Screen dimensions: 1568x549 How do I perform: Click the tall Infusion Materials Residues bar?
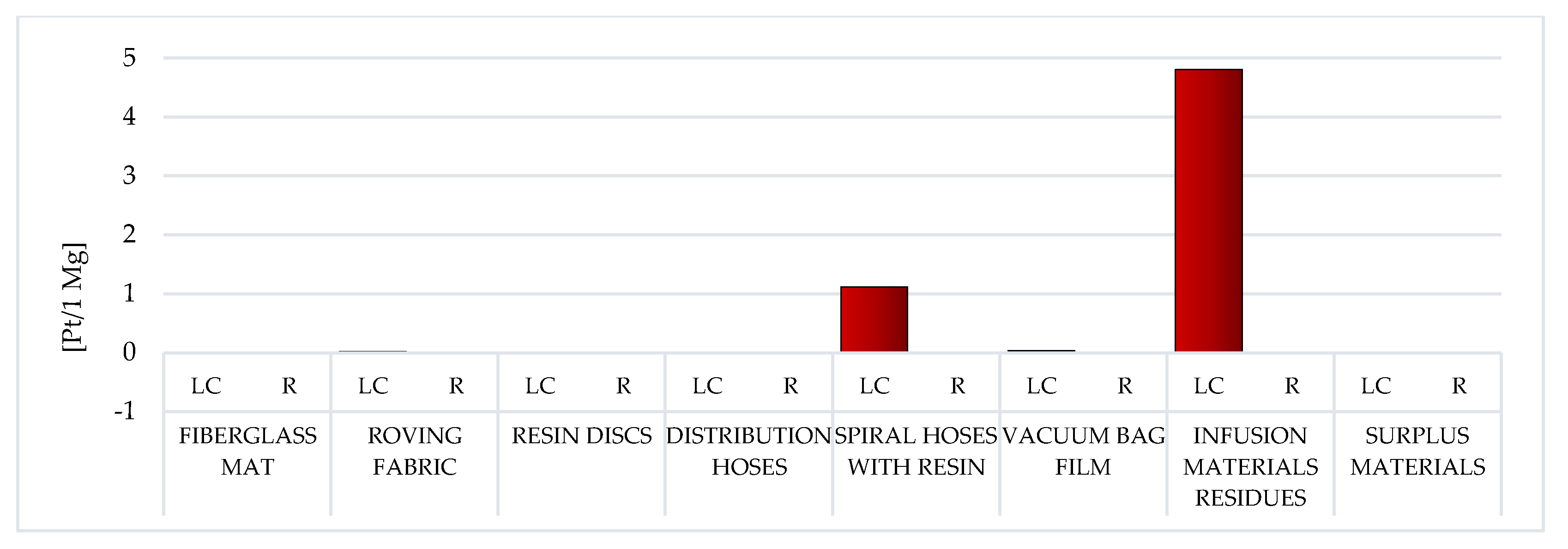1208,211
